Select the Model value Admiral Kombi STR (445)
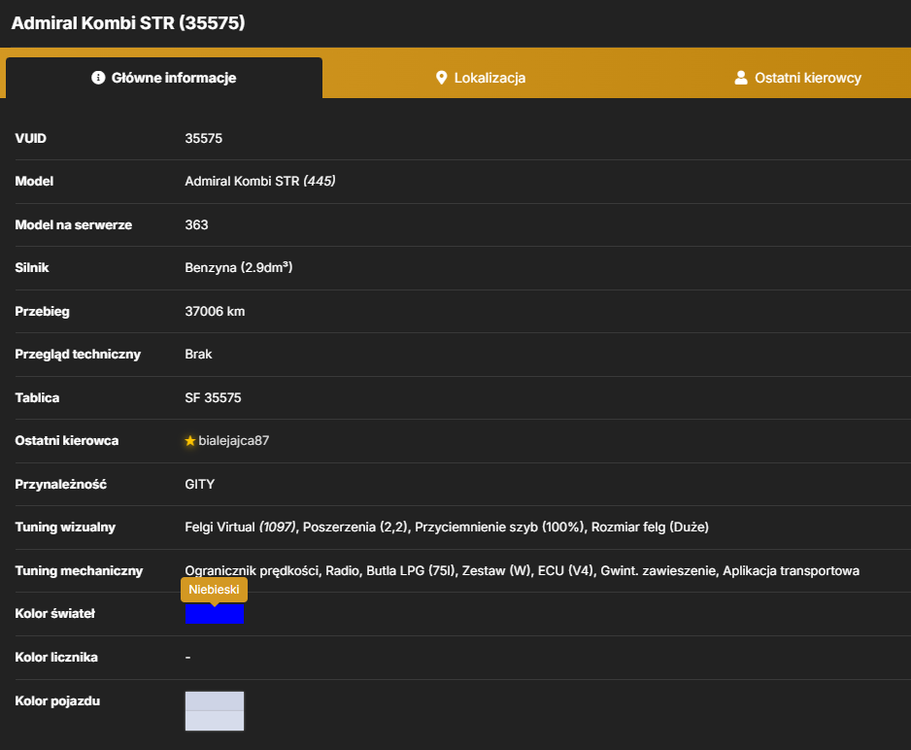Viewport: 911px width, 750px height. pos(260,181)
